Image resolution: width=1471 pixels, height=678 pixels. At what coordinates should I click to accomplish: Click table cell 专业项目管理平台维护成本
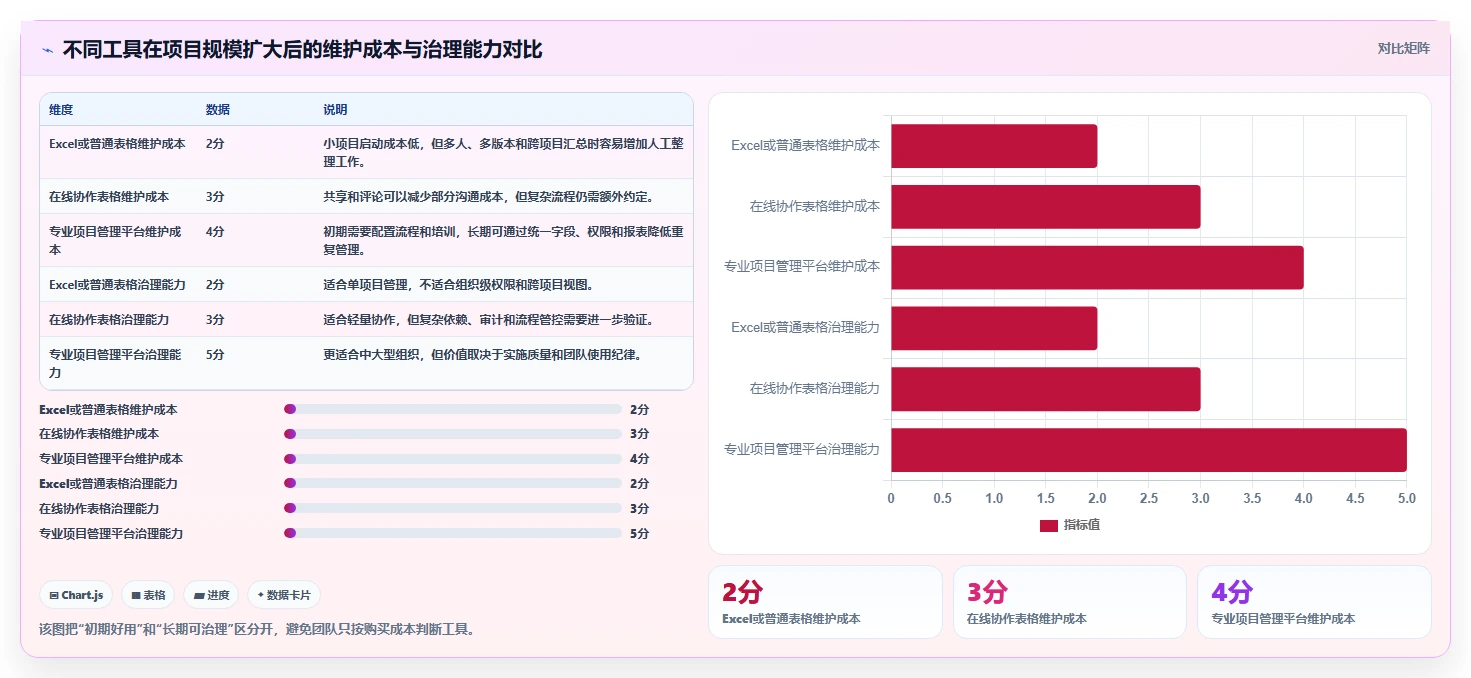click(x=116, y=240)
